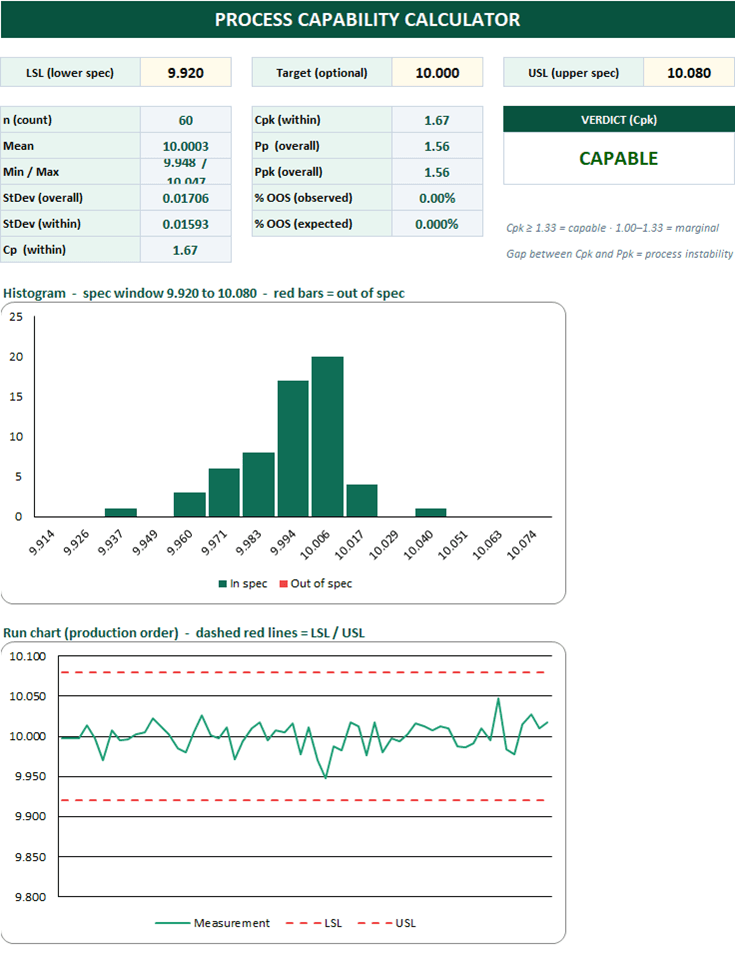
Task: Click the 'Measurement' legend entry in run chart
Action: (x=212, y=923)
